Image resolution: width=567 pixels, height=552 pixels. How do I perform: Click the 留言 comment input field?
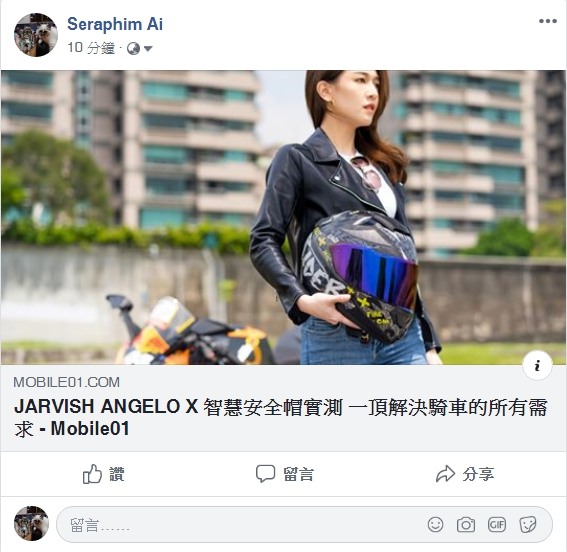point(304,525)
